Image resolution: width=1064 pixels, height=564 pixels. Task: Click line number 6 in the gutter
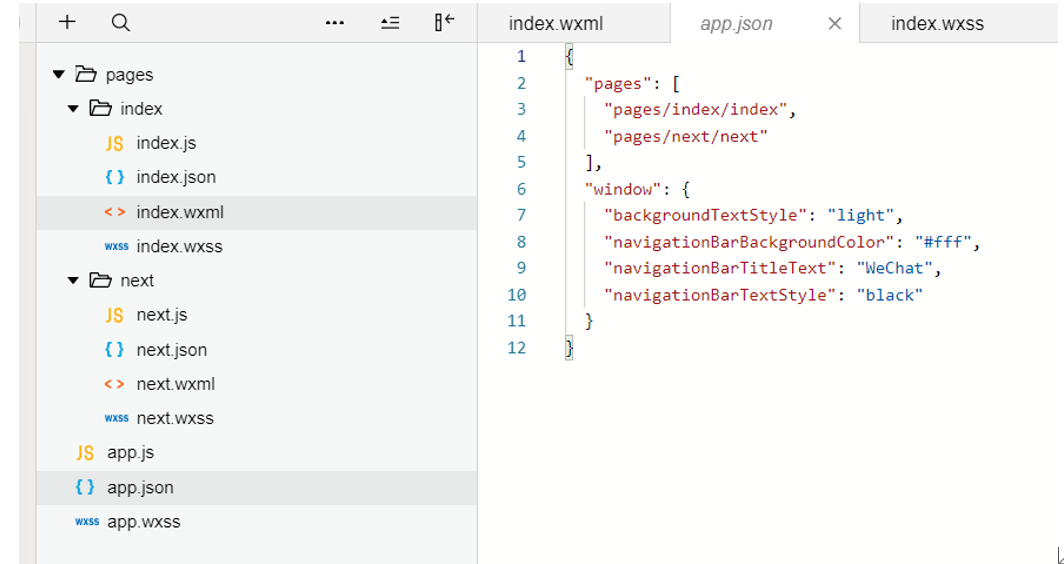point(521,189)
